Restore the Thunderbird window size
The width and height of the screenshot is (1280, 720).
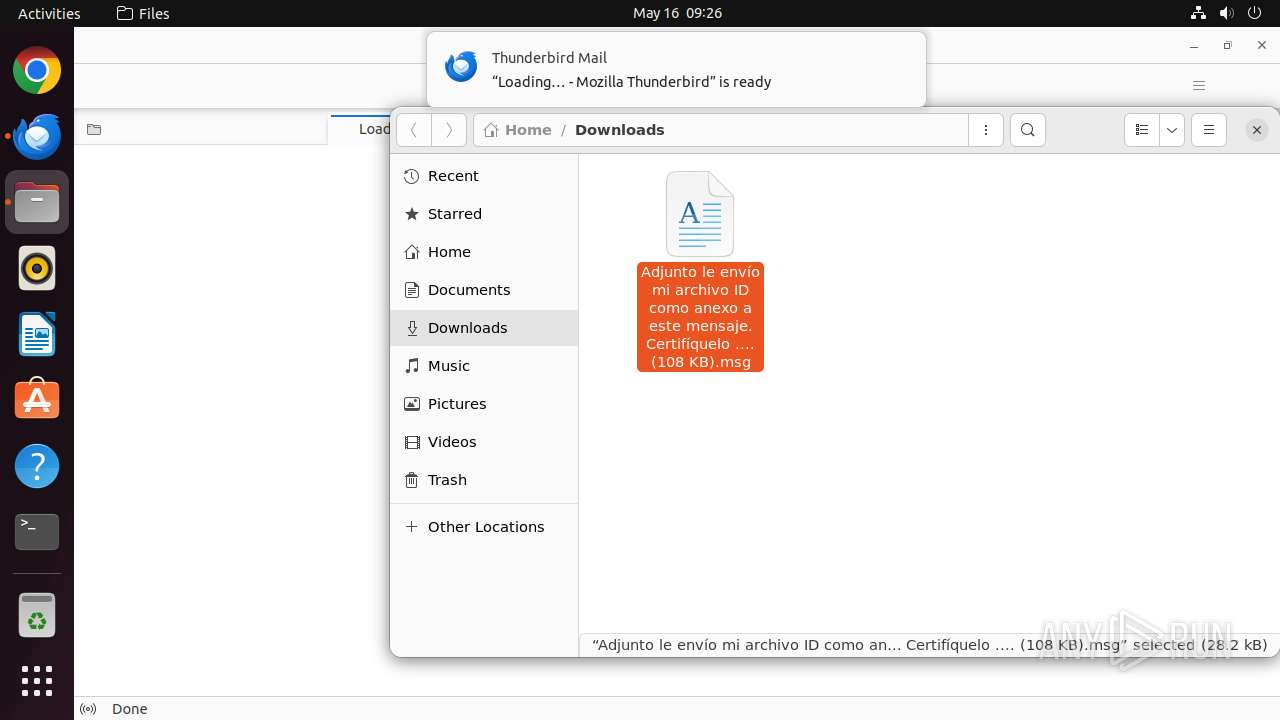tap(1227, 46)
